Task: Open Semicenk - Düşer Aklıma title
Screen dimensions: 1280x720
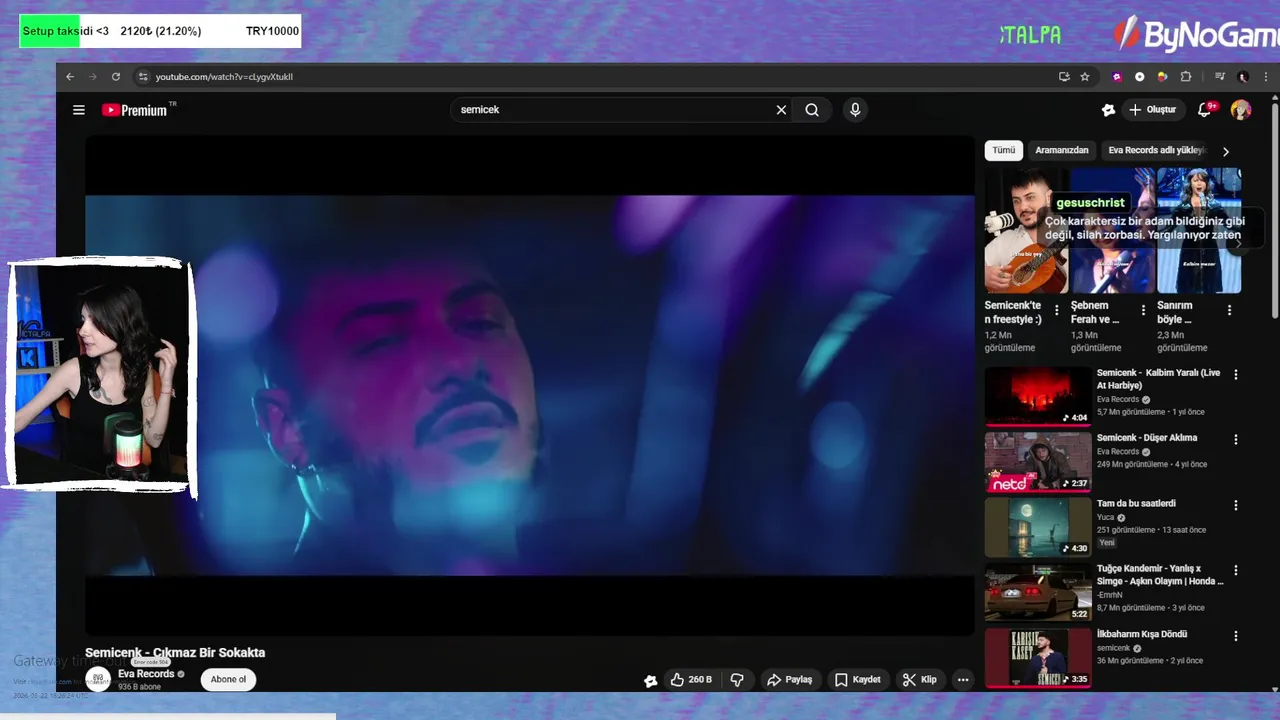Action: coord(1147,438)
